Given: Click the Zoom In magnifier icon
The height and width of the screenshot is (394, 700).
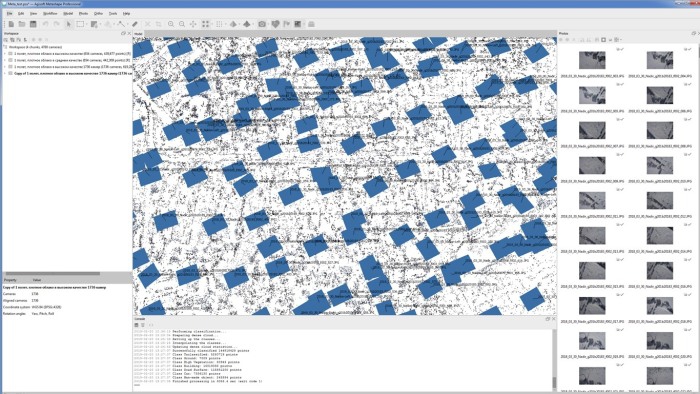Looking at the screenshot, I should (171, 24).
